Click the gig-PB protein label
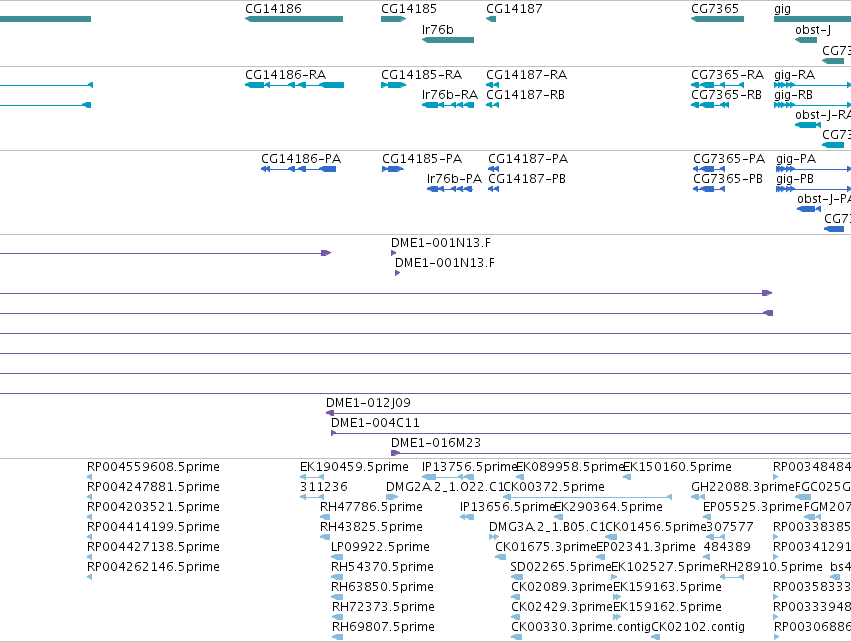Image resolution: width=851 pixels, height=642 pixels. pos(795,179)
